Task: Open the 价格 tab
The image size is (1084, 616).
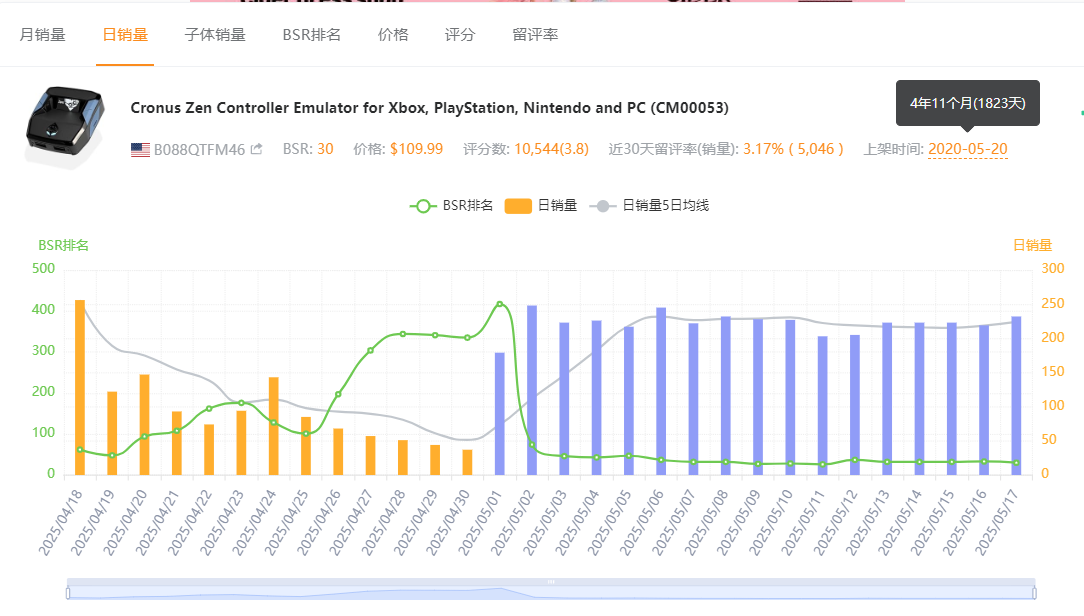Action: [x=393, y=35]
